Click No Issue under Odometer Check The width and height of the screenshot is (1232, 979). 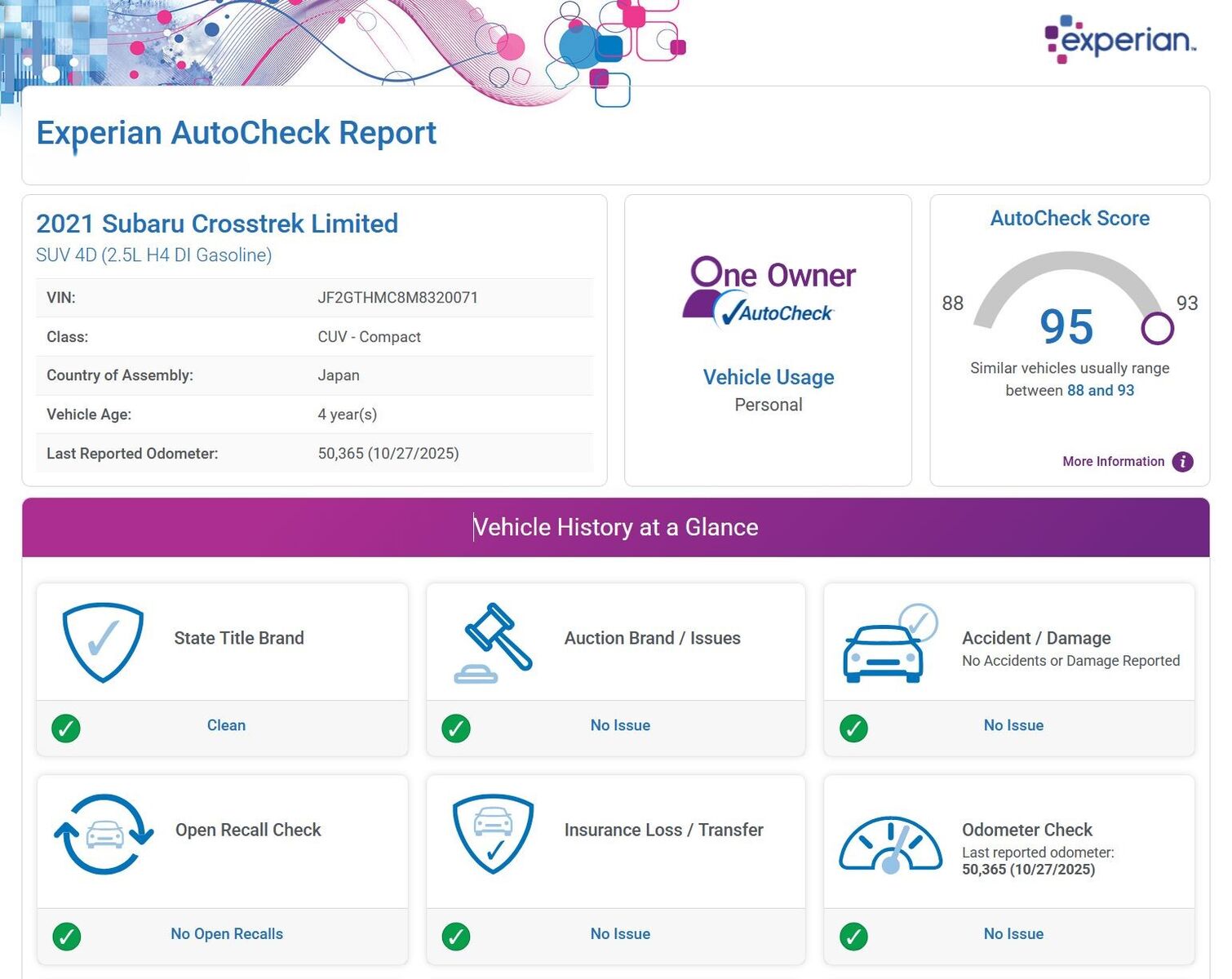[1013, 934]
